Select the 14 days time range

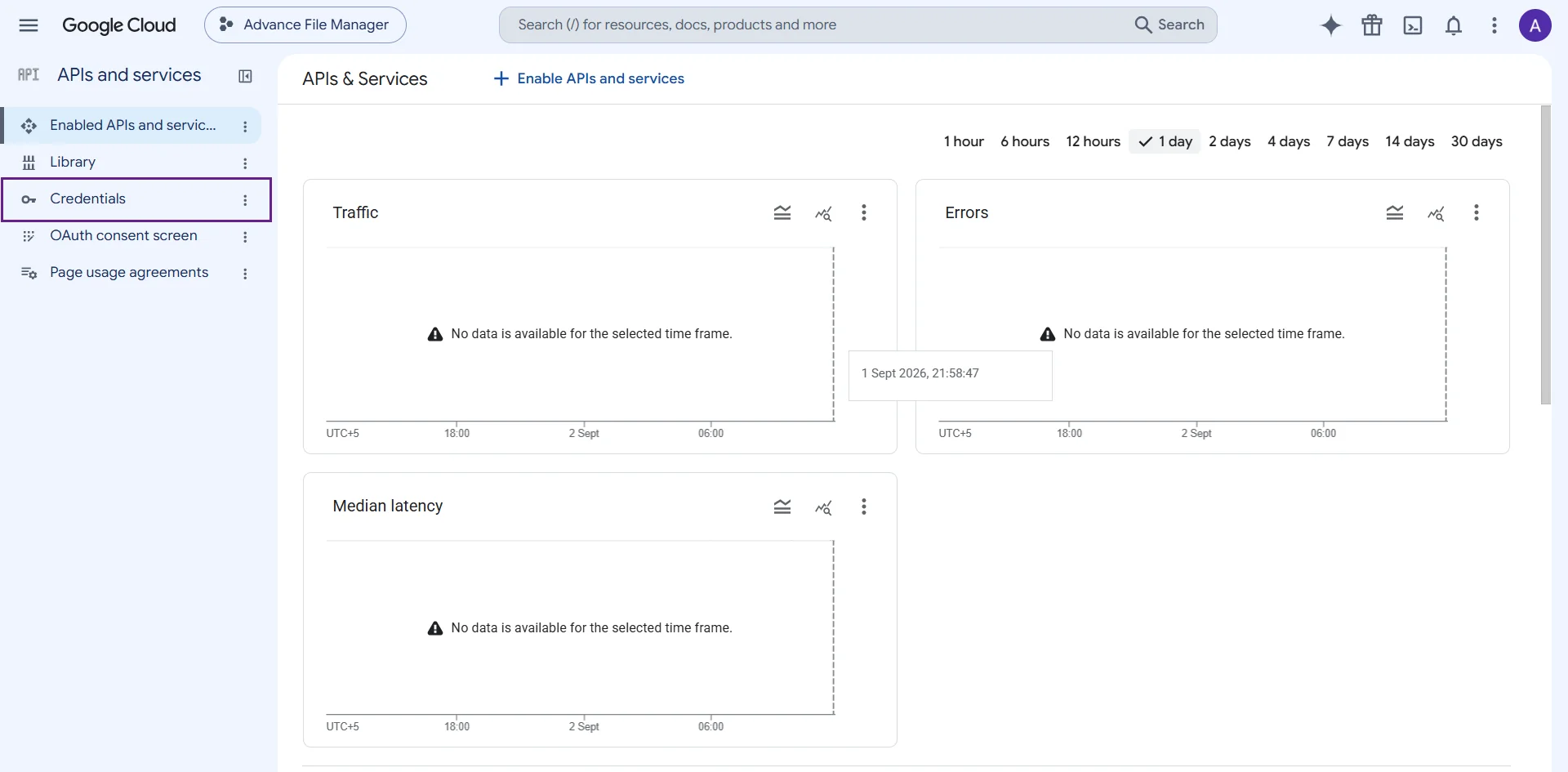[1410, 141]
